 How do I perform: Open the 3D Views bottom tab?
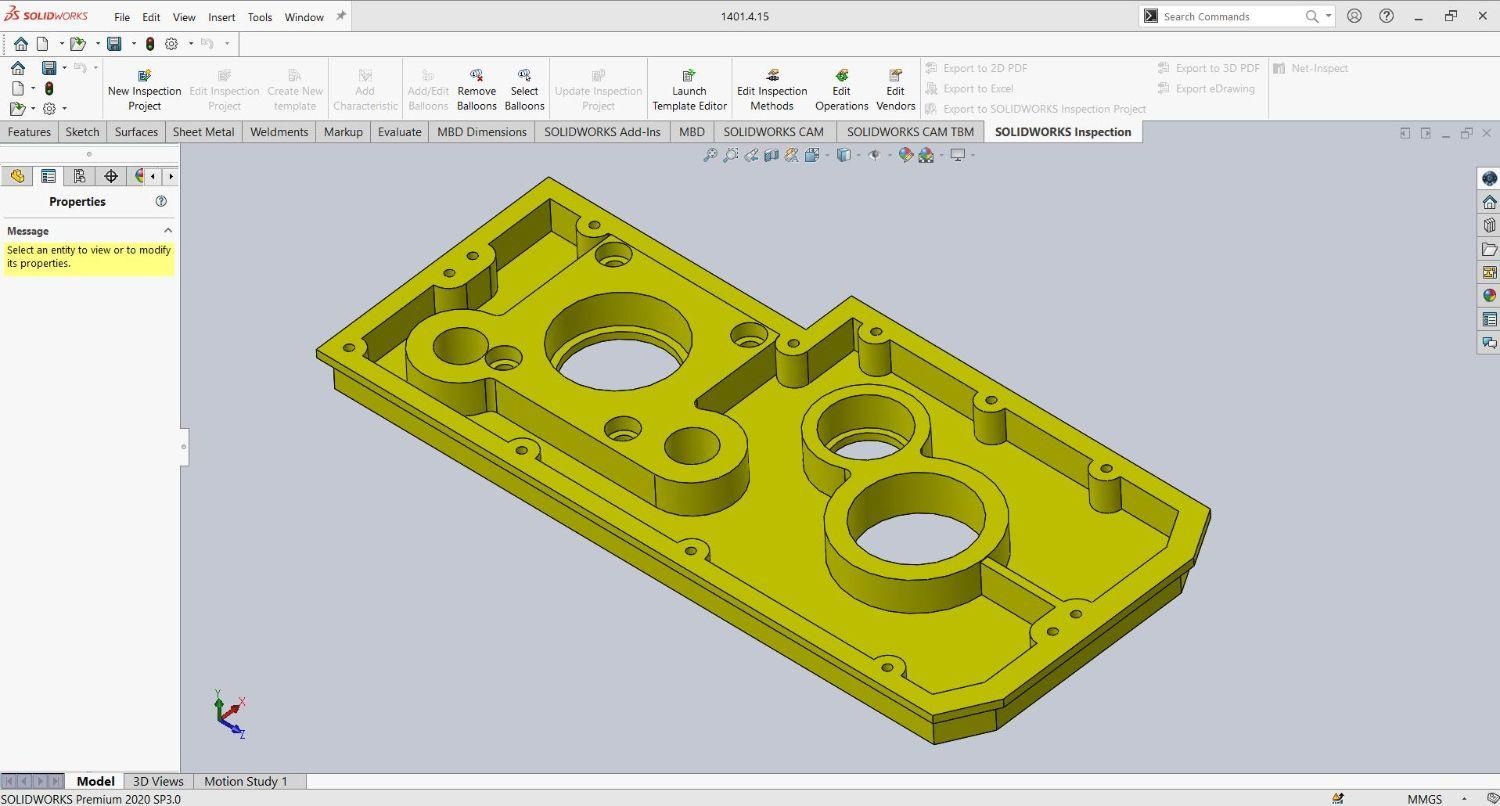coord(158,781)
